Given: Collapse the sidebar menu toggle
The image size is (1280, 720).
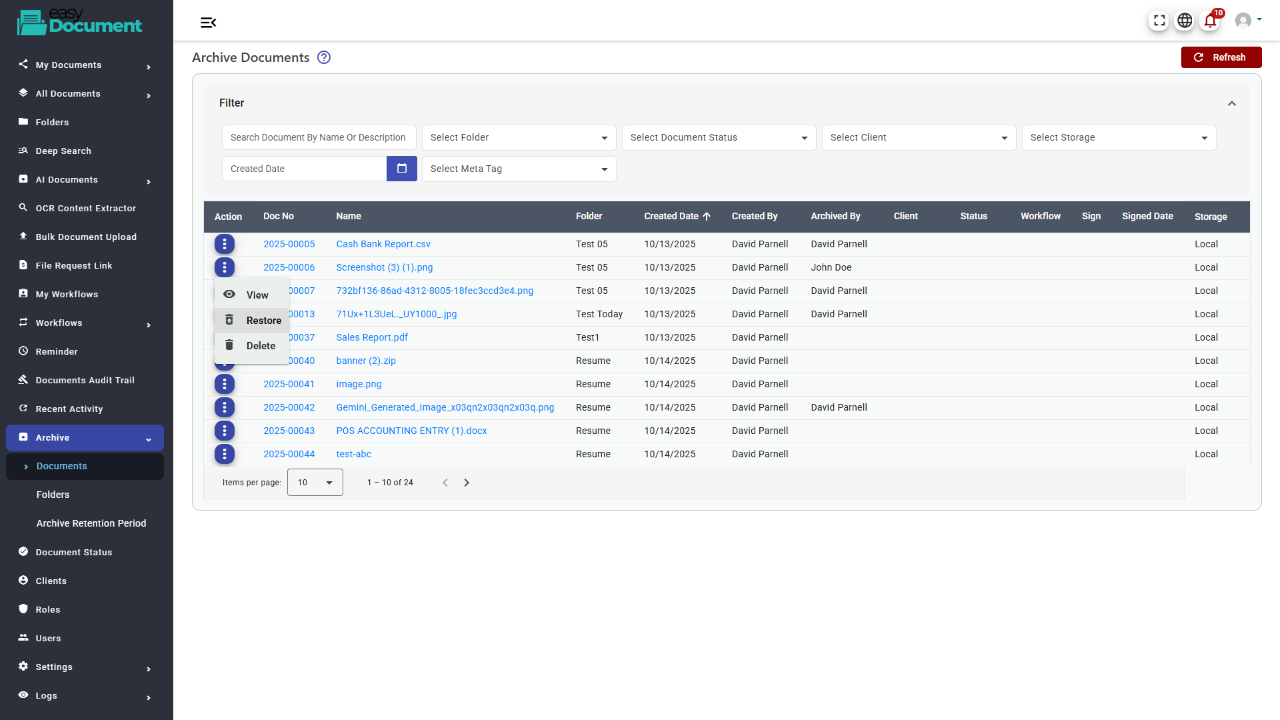Looking at the screenshot, I should (208, 22).
